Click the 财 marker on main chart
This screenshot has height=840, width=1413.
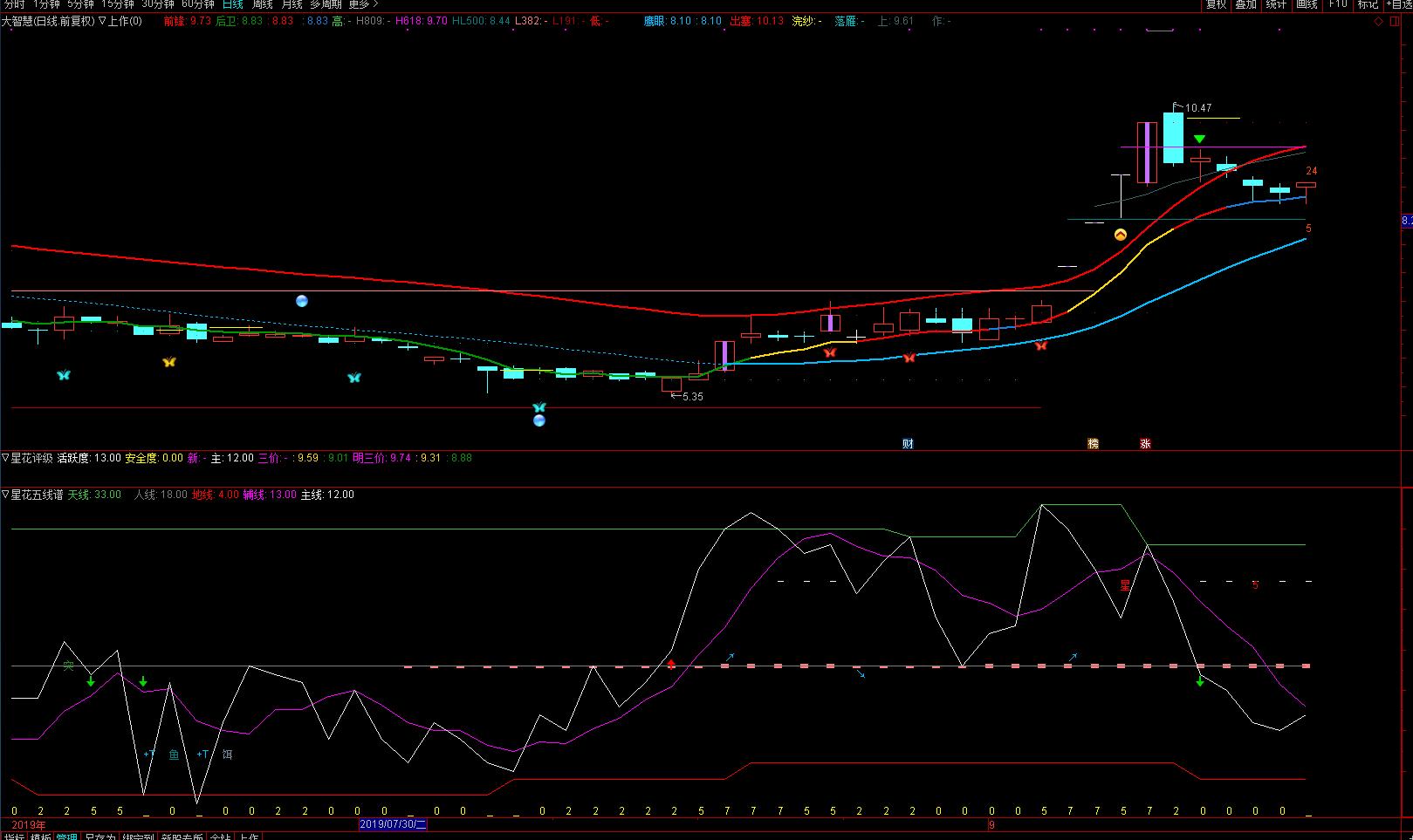click(x=908, y=443)
